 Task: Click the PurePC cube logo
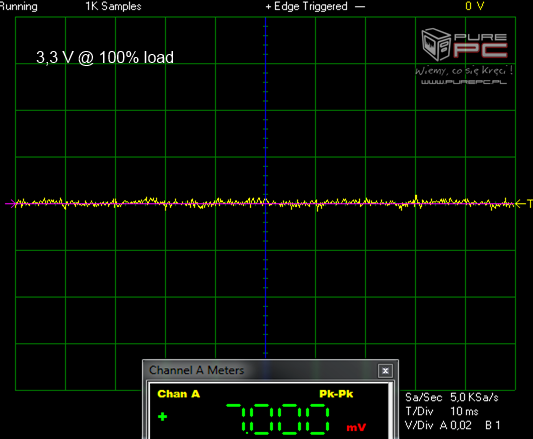[x=436, y=45]
